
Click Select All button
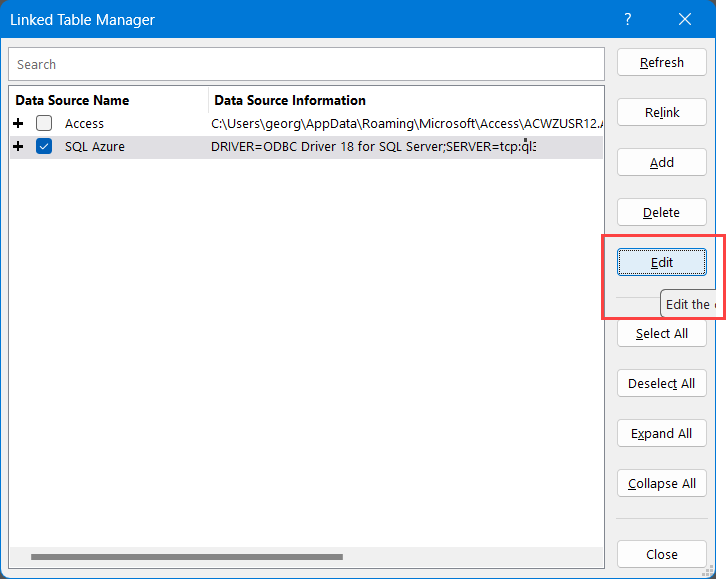662,333
